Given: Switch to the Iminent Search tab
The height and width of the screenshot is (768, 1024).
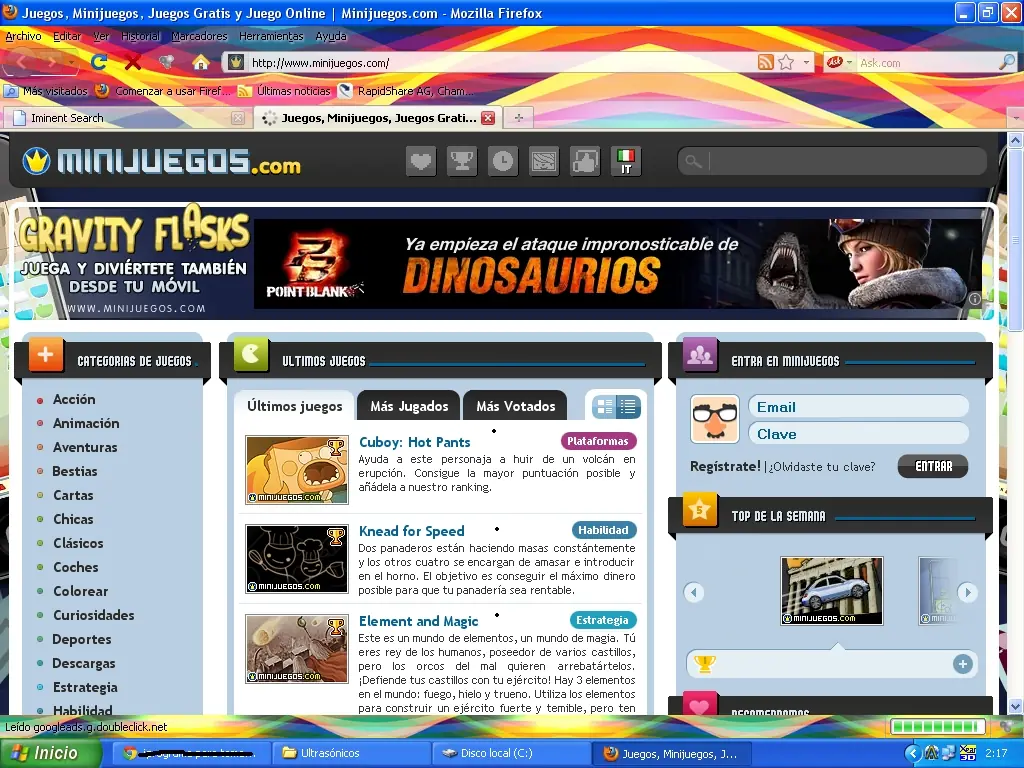Looking at the screenshot, I should click(125, 118).
